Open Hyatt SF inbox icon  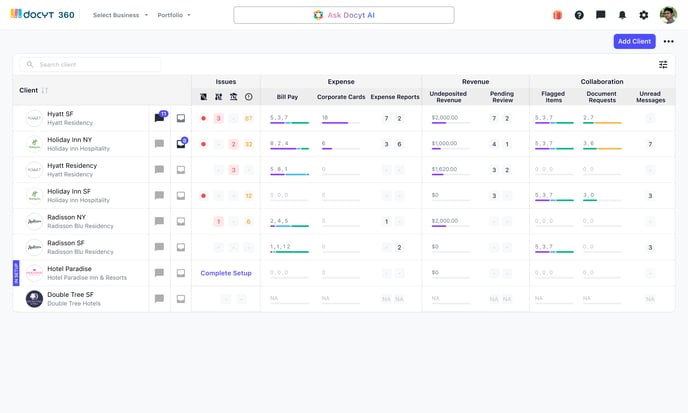coord(181,118)
